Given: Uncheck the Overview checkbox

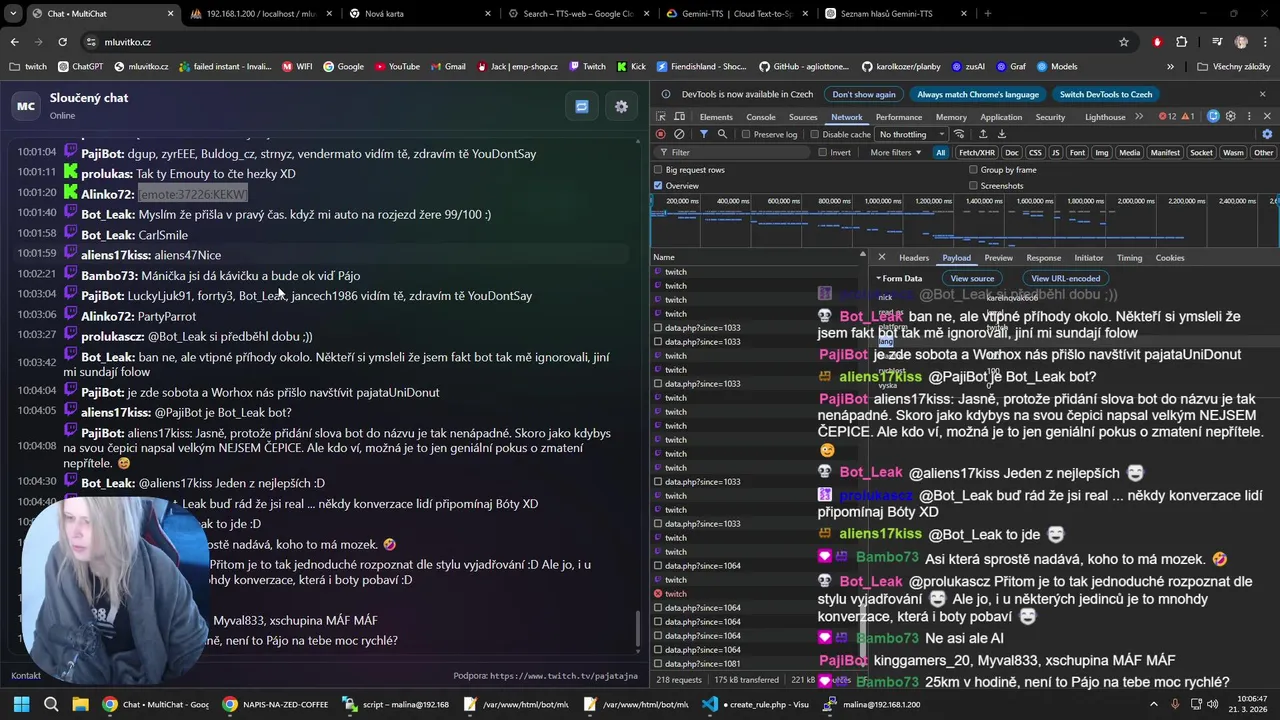Looking at the screenshot, I should point(658,186).
